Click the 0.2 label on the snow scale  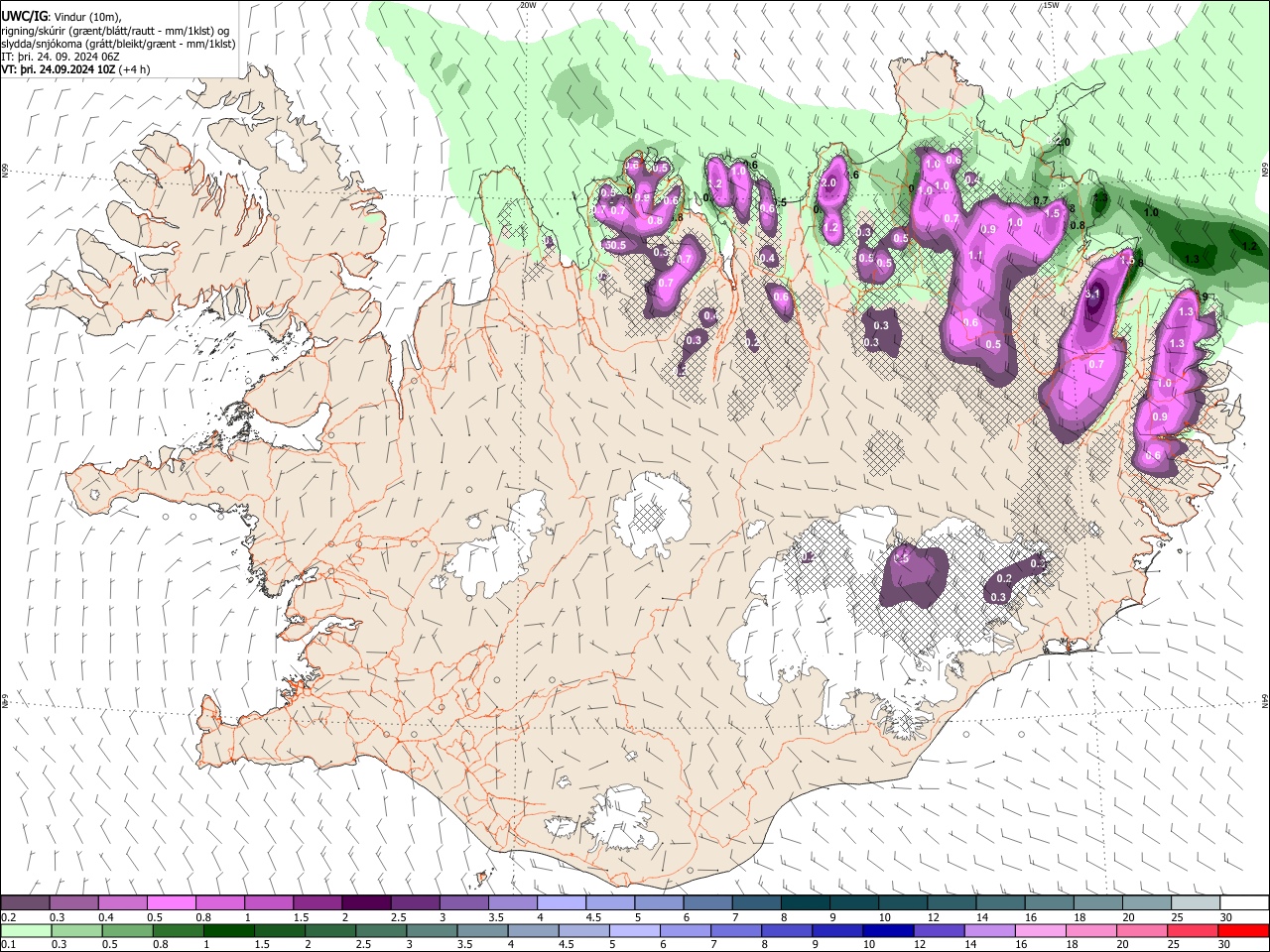pyautogui.click(x=9, y=917)
